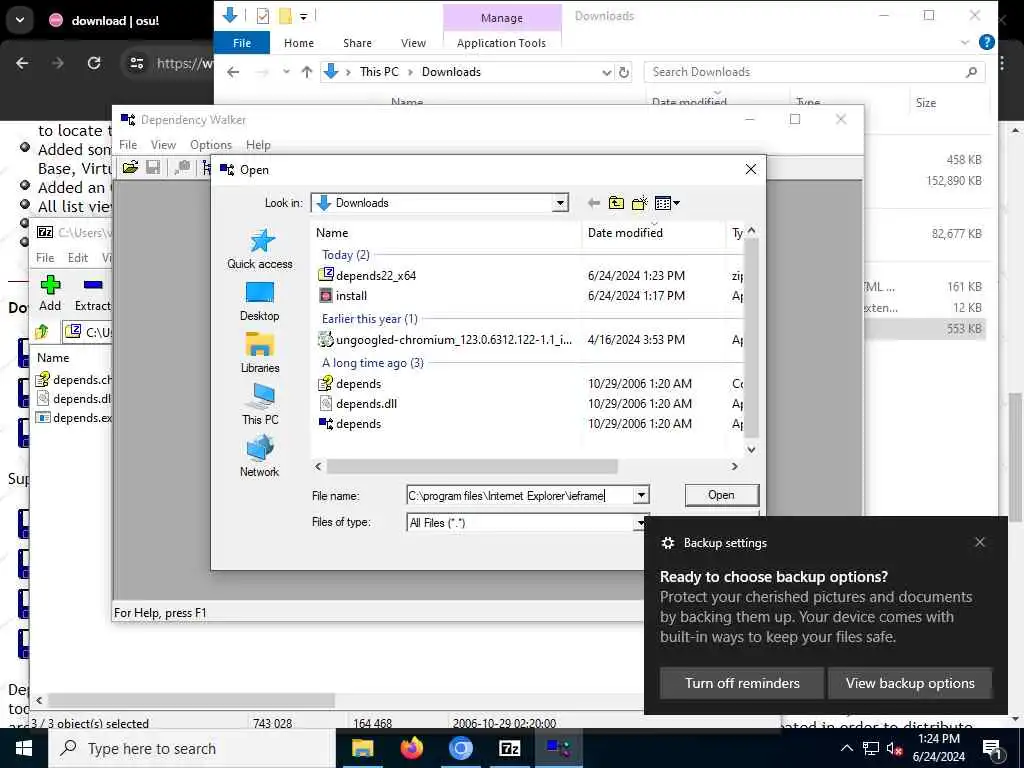Dismiss the Backup settings notification
The width and height of the screenshot is (1024, 768).
[x=980, y=542]
